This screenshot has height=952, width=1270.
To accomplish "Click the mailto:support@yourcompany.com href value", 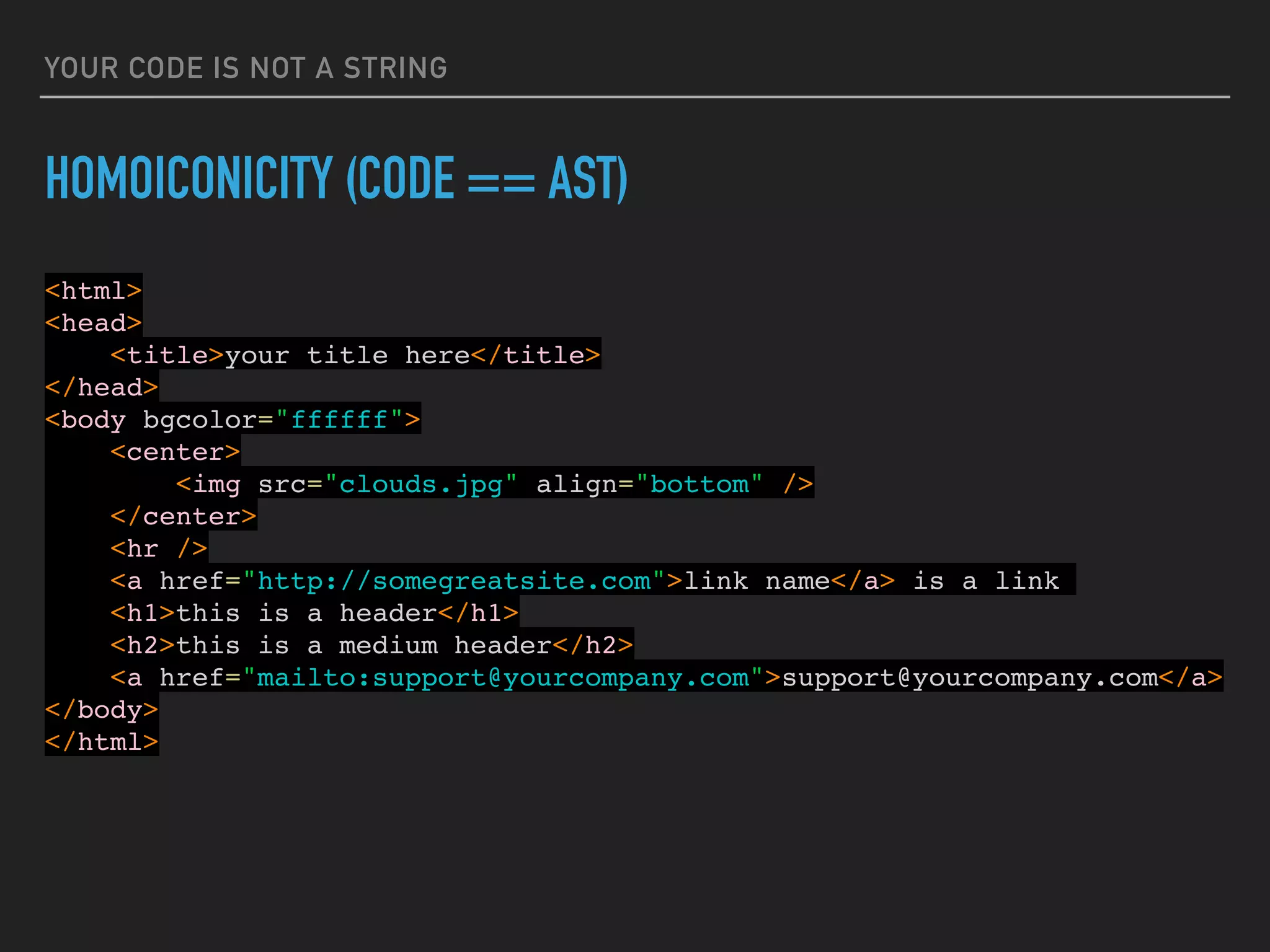I will tap(502, 678).
